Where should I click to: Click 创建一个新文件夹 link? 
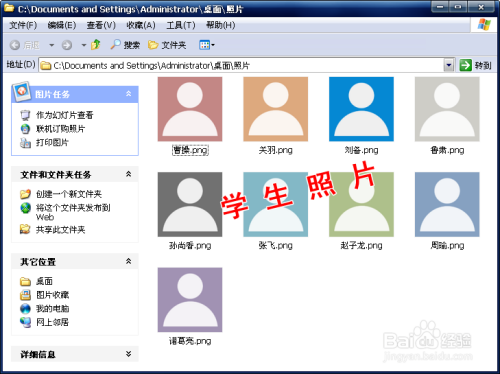[x=69, y=194]
